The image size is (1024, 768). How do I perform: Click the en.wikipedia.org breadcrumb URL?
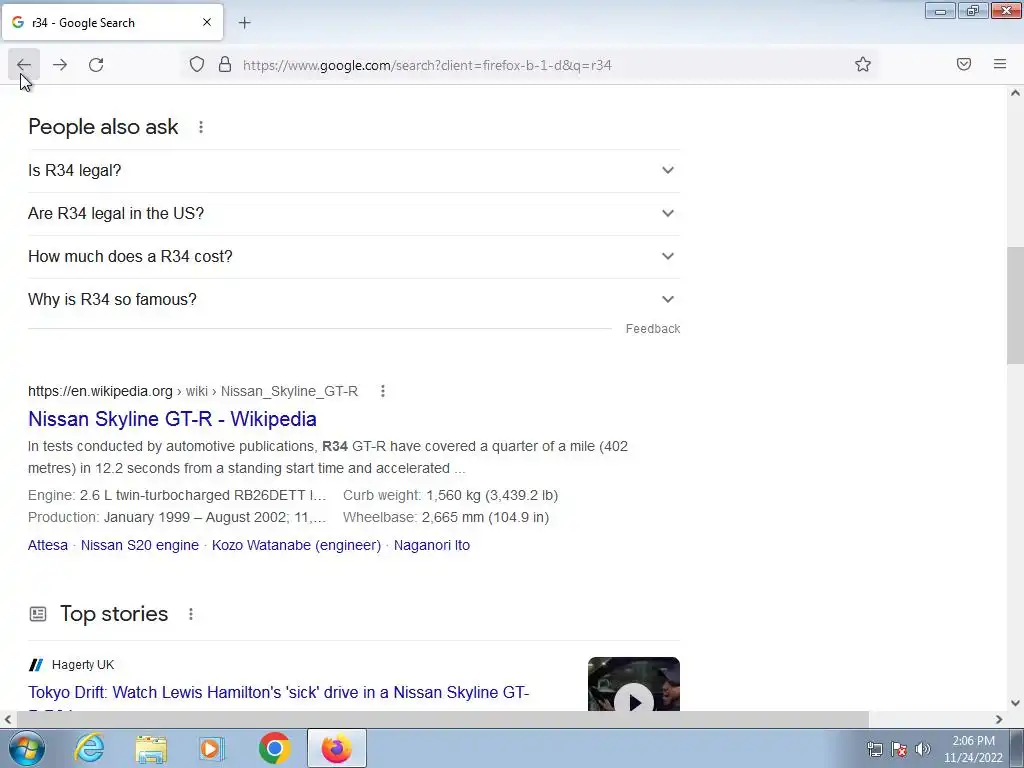[x=193, y=391]
